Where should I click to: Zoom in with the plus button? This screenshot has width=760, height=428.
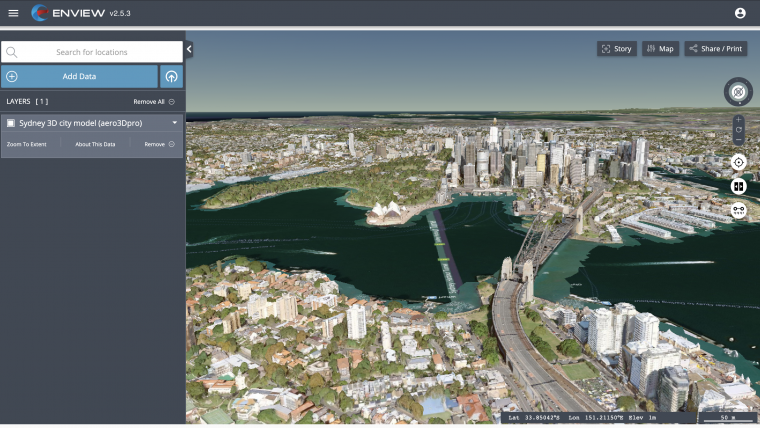[x=738, y=119]
